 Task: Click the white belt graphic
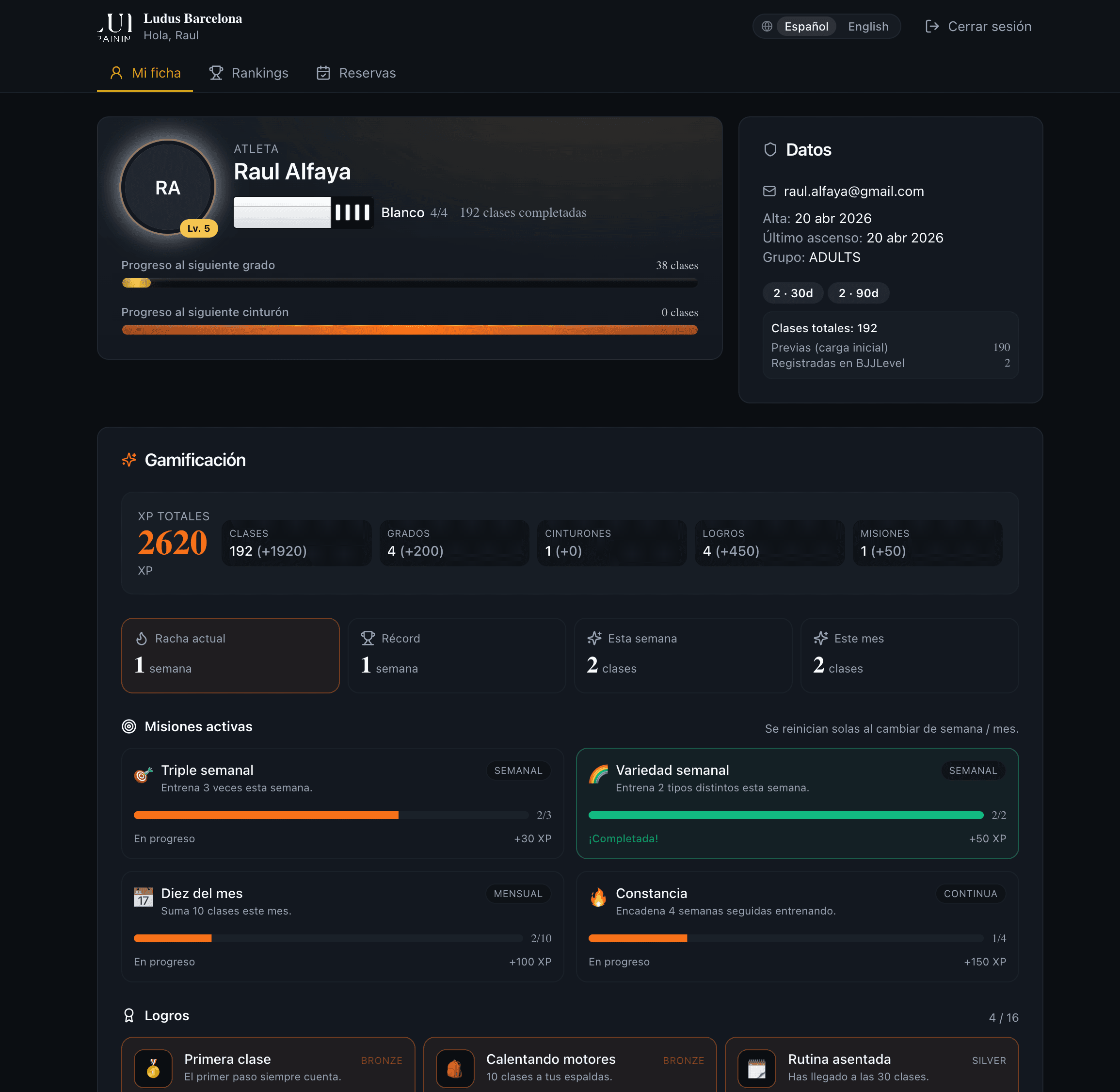point(304,213)
